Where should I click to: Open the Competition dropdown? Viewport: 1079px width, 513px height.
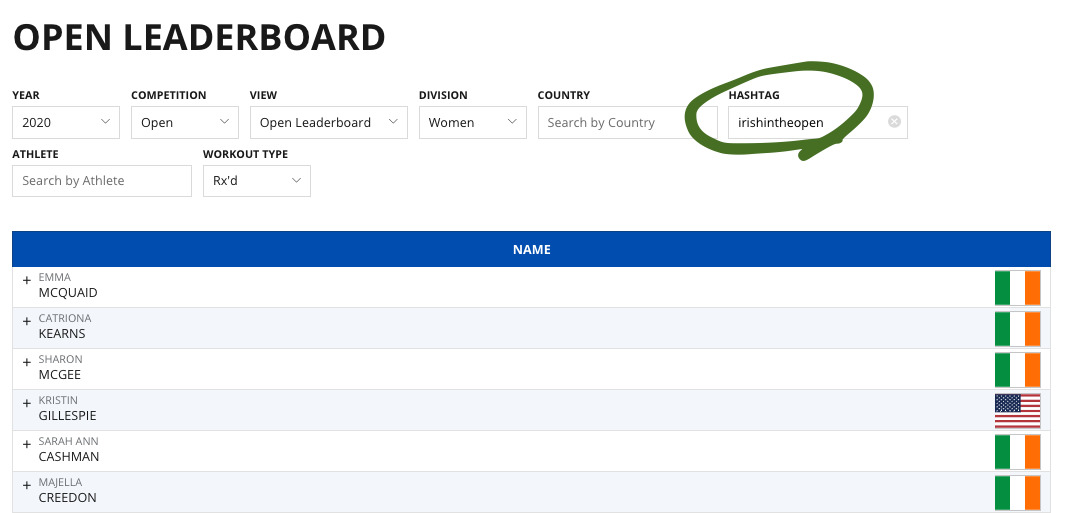pyautogui.click(x=184, y=122)
